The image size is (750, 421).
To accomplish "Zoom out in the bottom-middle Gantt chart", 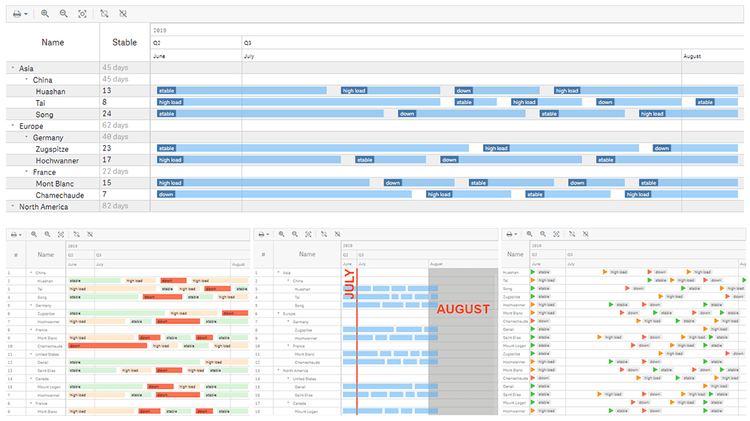I will pos(295,234).
